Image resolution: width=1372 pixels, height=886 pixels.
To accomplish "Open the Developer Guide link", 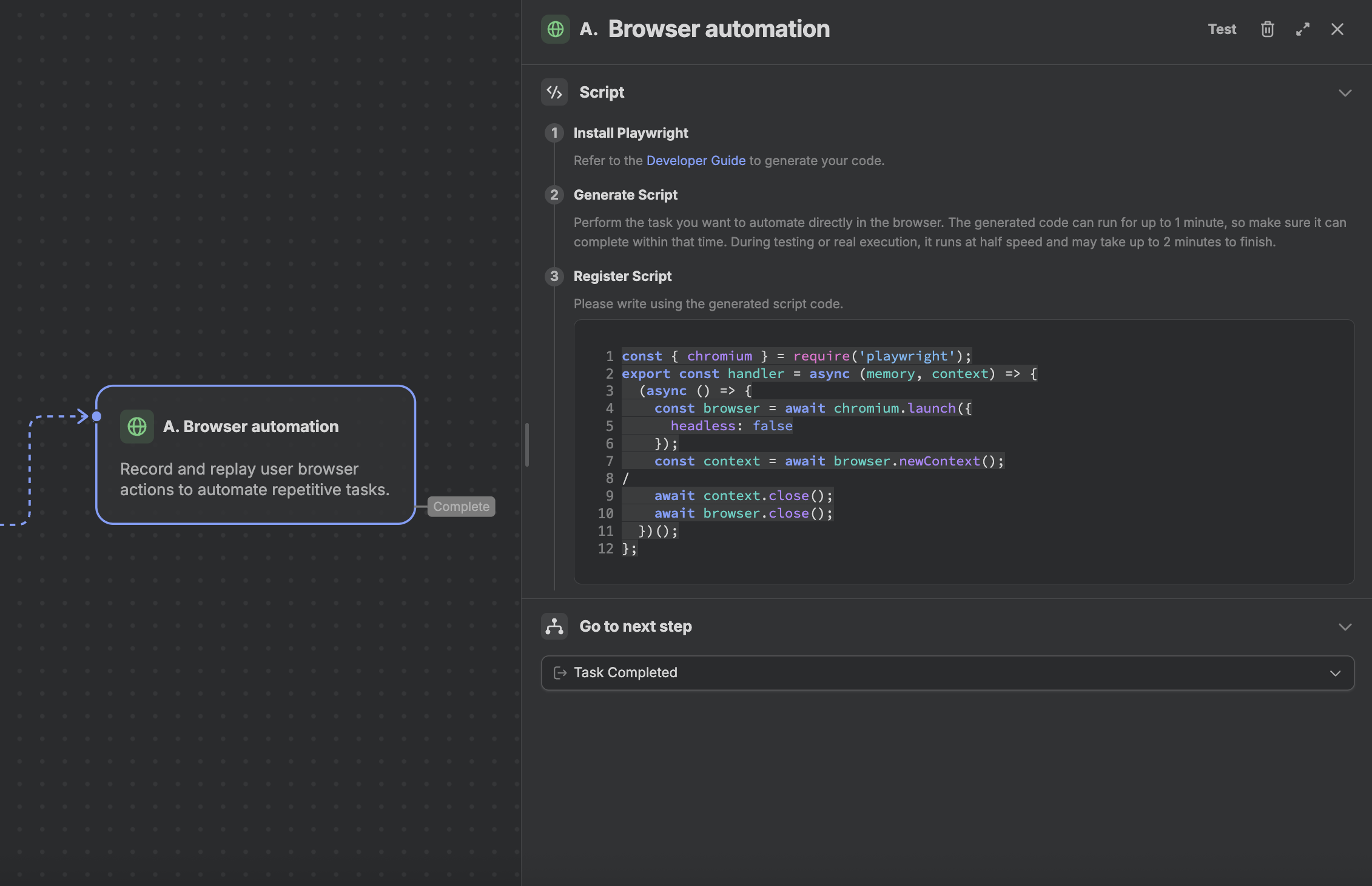I will pos(696,161).
